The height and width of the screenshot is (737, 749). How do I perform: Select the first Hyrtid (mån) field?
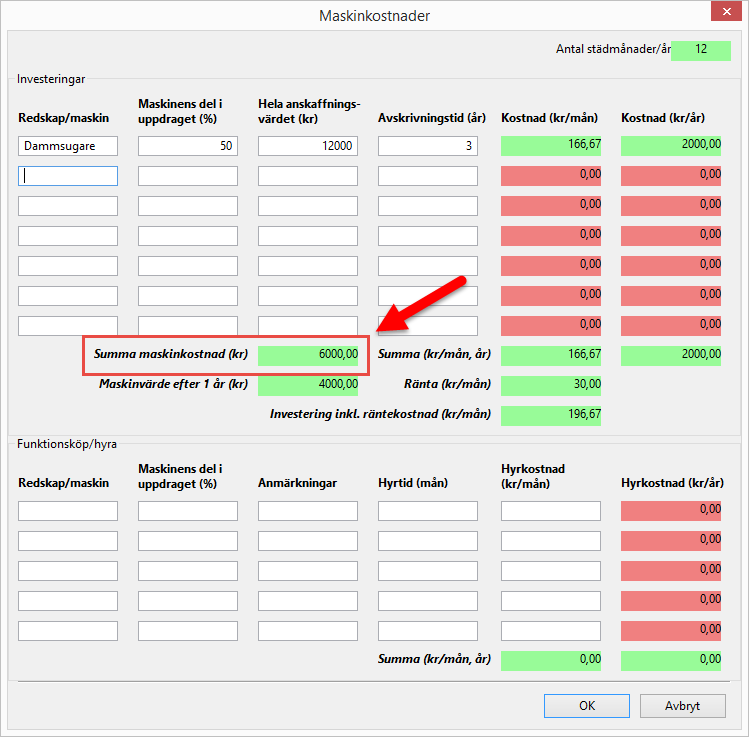pyautogui.click(x=428, y=511)
